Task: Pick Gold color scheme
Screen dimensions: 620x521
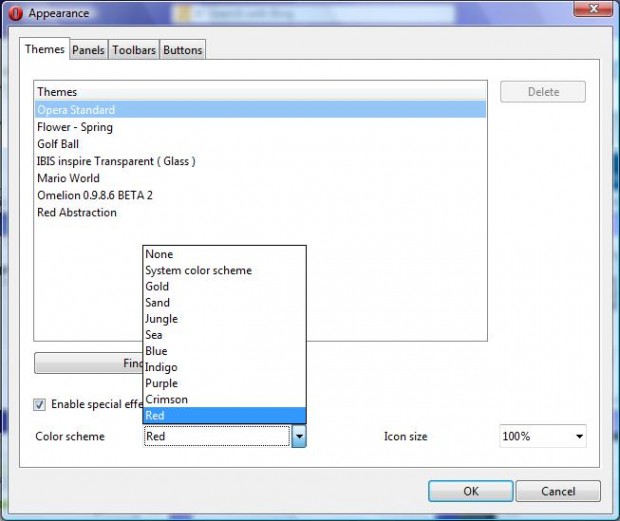Action: [224, 286]
